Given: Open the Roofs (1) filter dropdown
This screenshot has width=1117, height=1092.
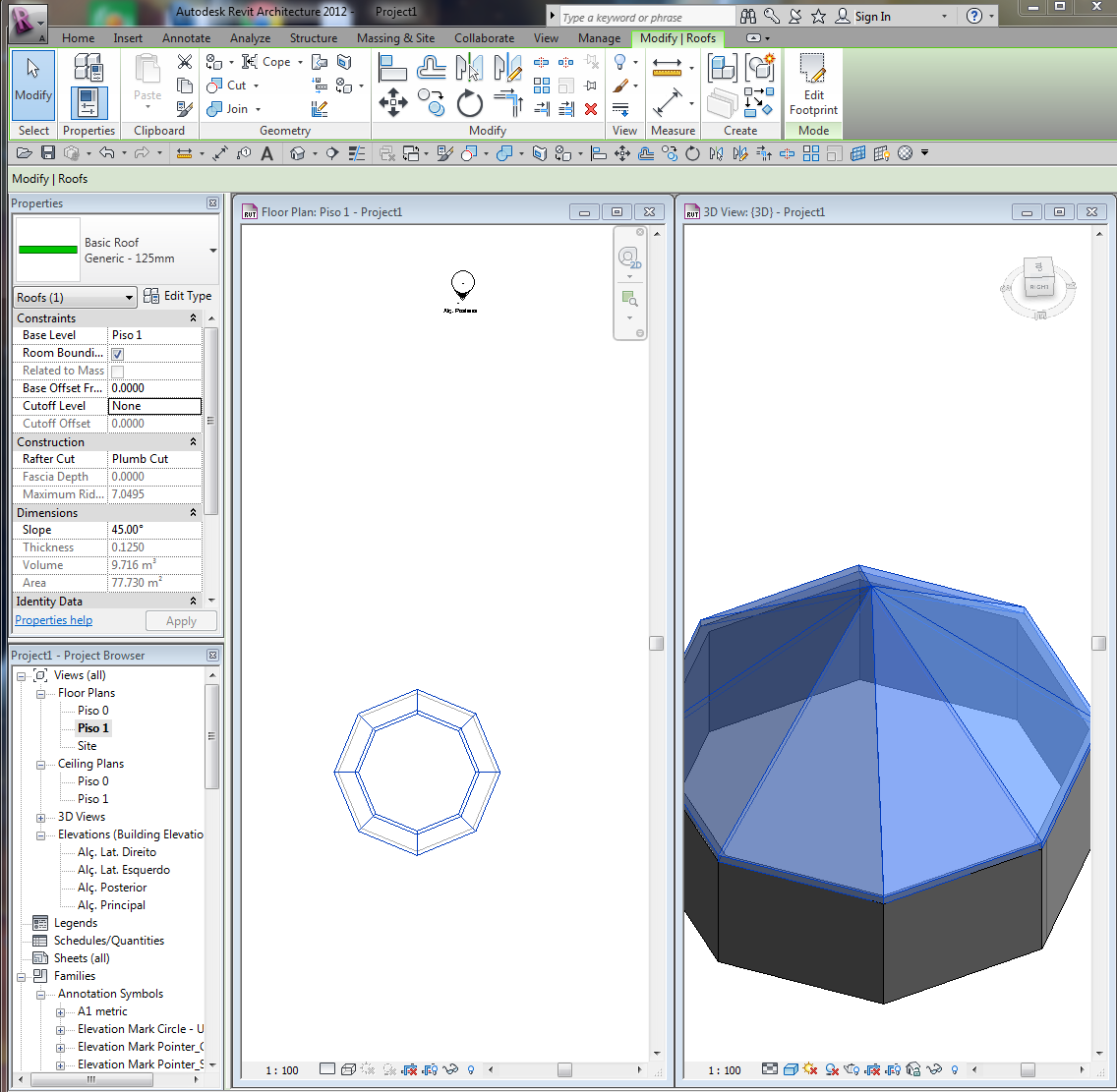Looking at the screenshot, I should click(x=75, y=298).
